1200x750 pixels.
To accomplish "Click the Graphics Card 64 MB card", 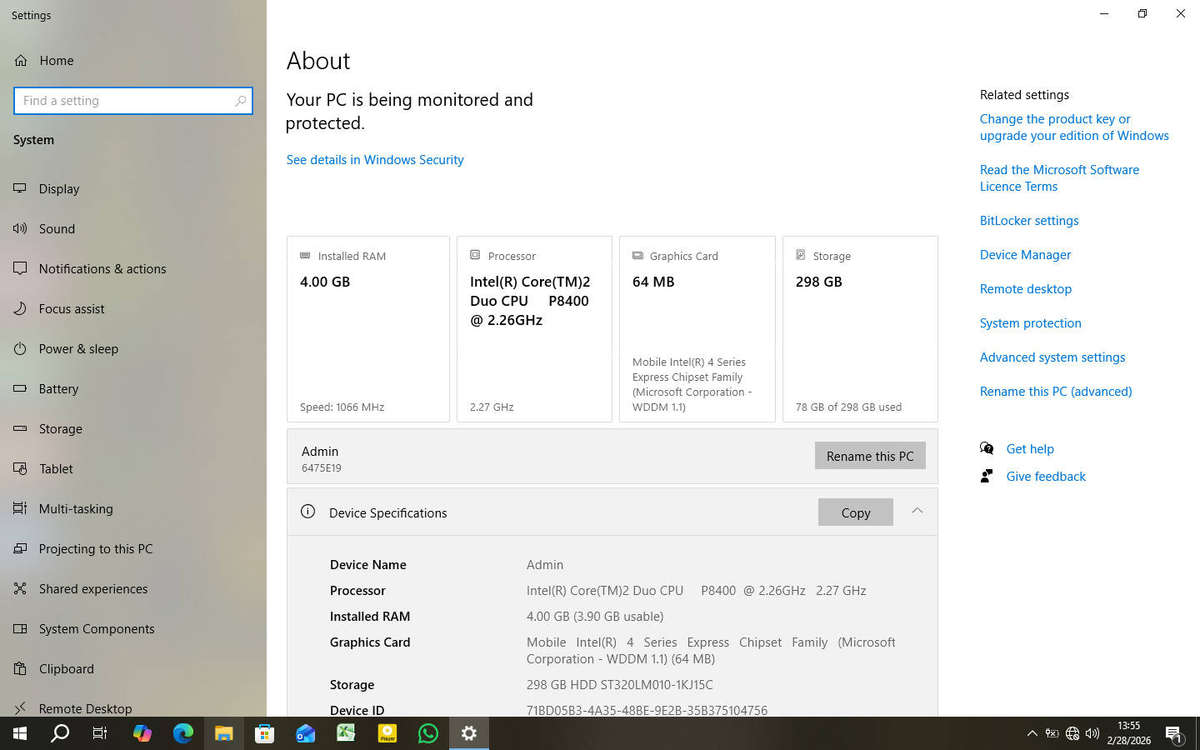I will coord(697,329).
